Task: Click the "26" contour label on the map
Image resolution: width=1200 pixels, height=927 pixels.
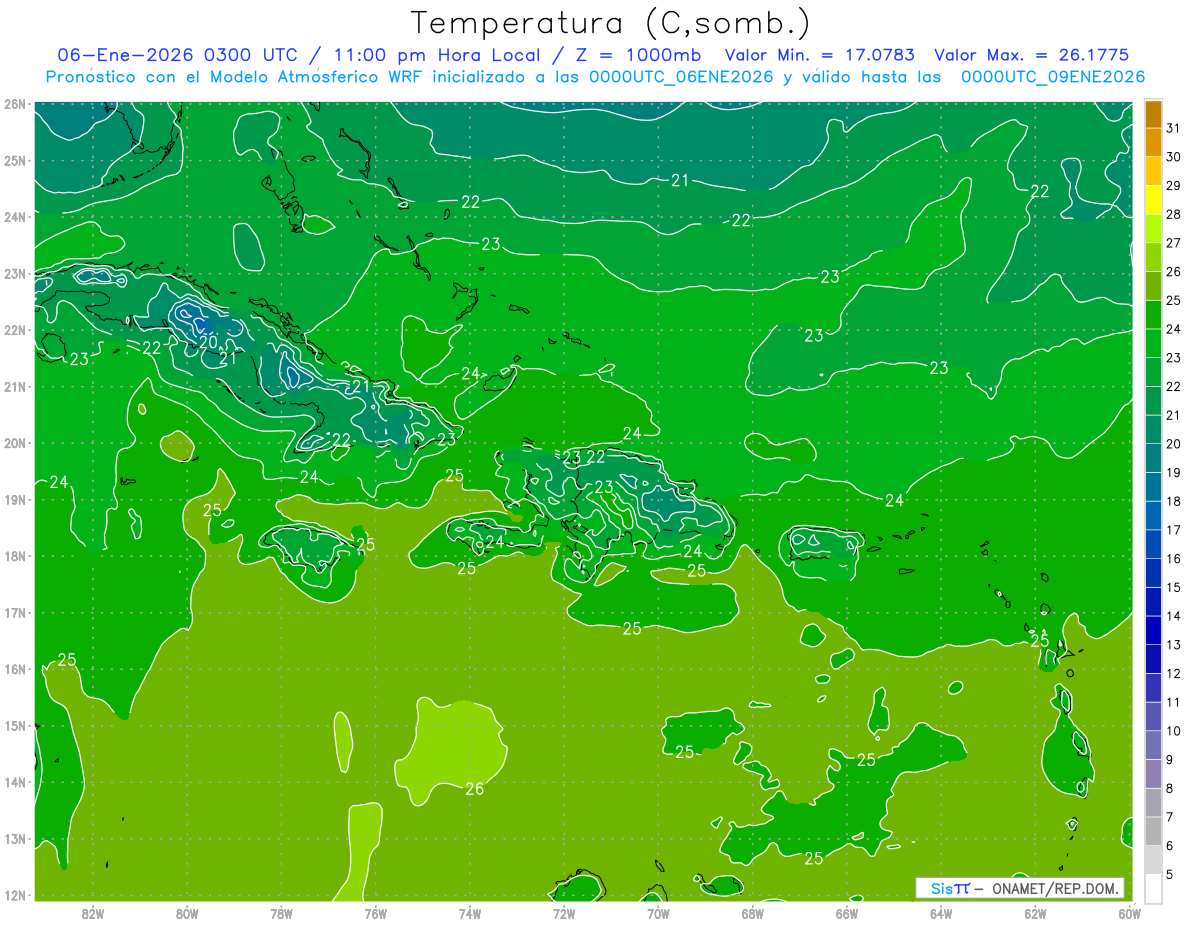Action: tap(474, 789)
